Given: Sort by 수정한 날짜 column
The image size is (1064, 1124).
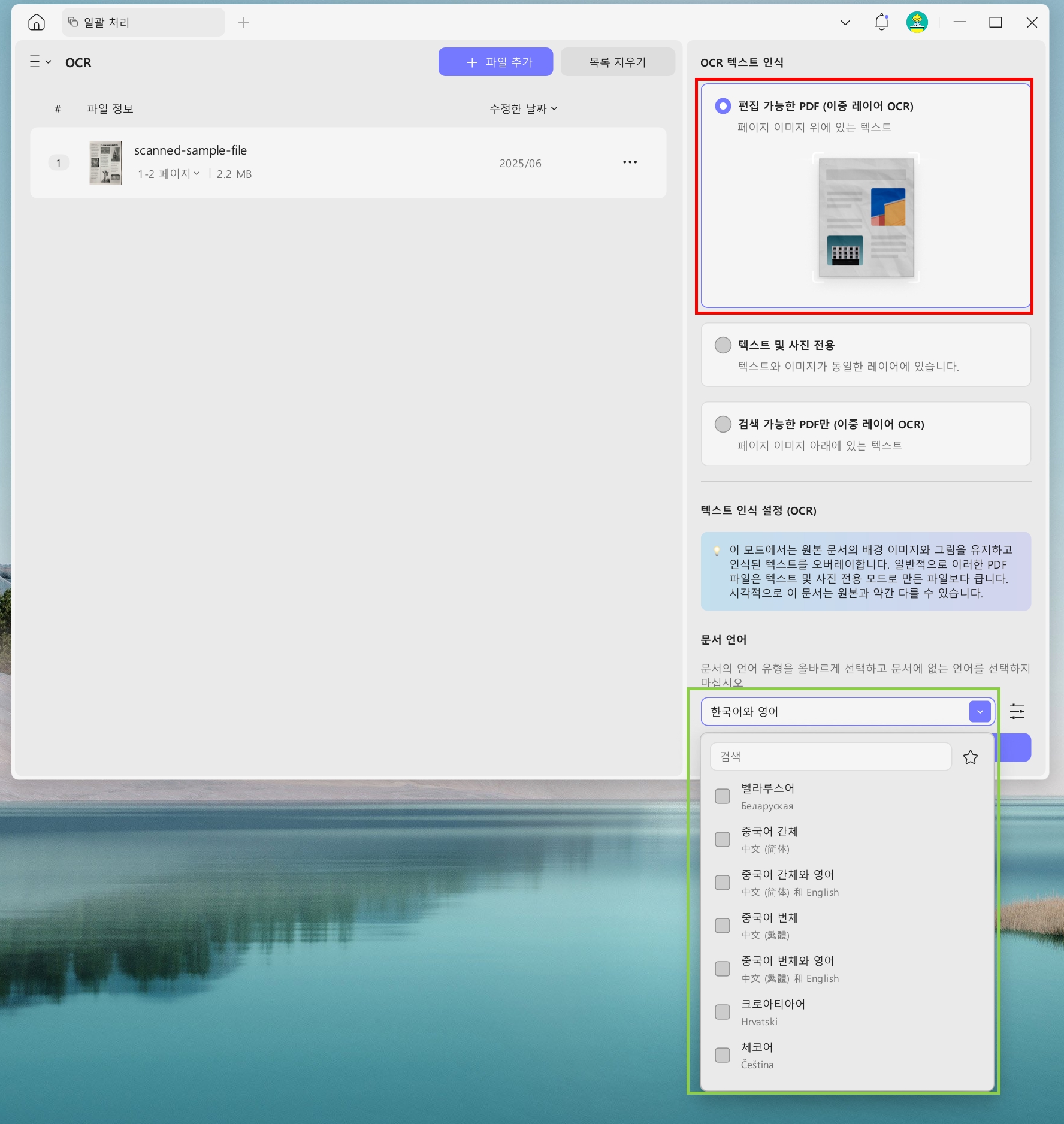Looking at the screenshot, I should click(523, 108).
